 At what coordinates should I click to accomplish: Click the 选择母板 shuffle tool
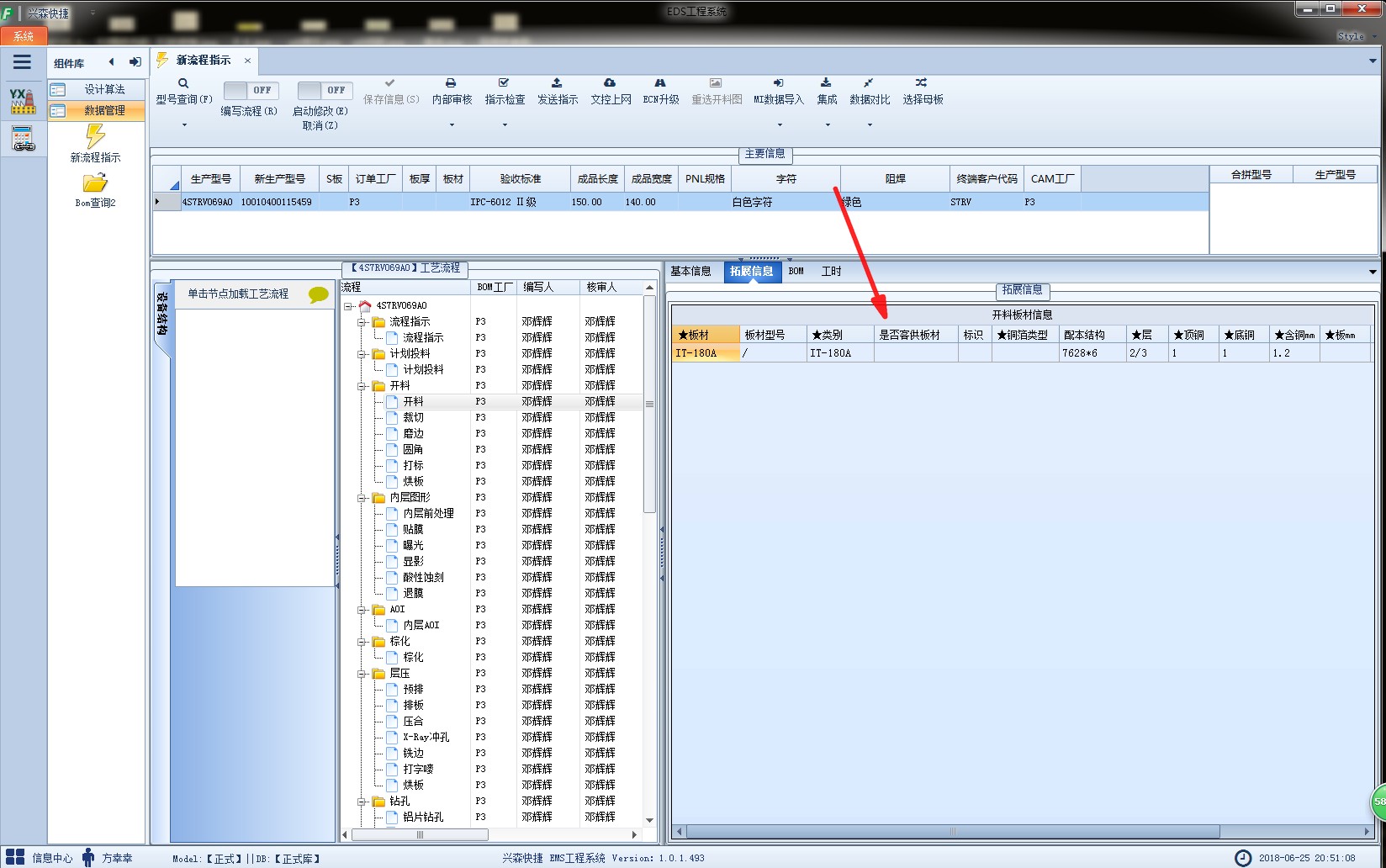pos(923,92)
